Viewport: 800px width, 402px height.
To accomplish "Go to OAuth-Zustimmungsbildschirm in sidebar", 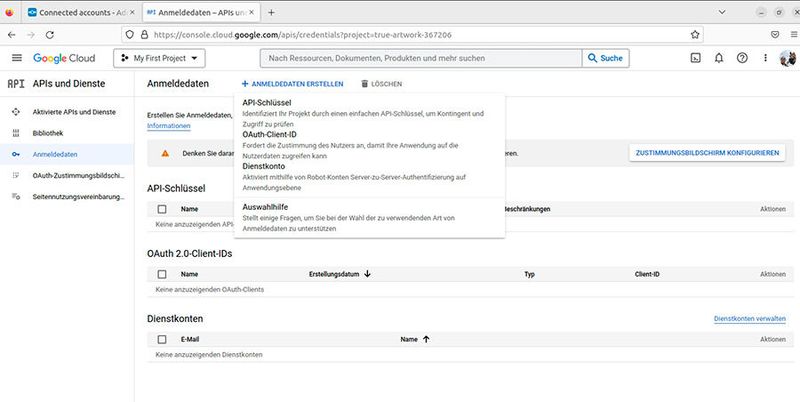I will pyautogui.click(x=79, y=175).
